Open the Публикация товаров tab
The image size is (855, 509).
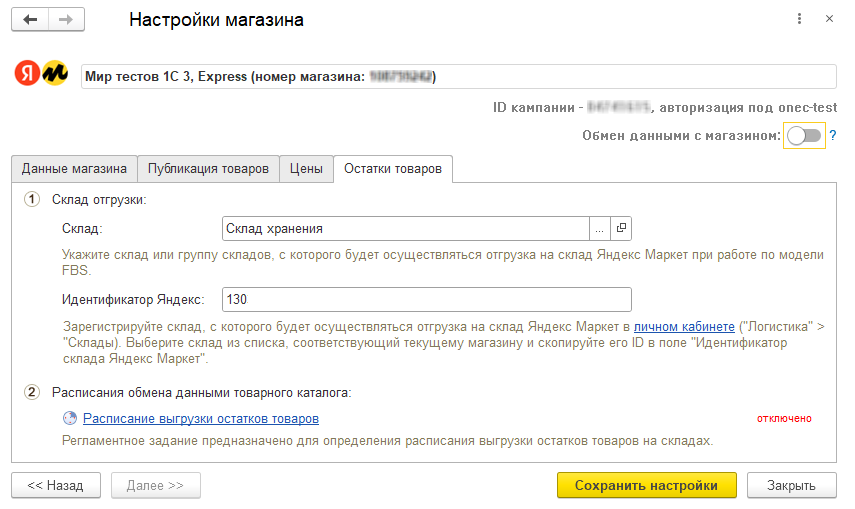pyautogui.click(x=207, y=169)
